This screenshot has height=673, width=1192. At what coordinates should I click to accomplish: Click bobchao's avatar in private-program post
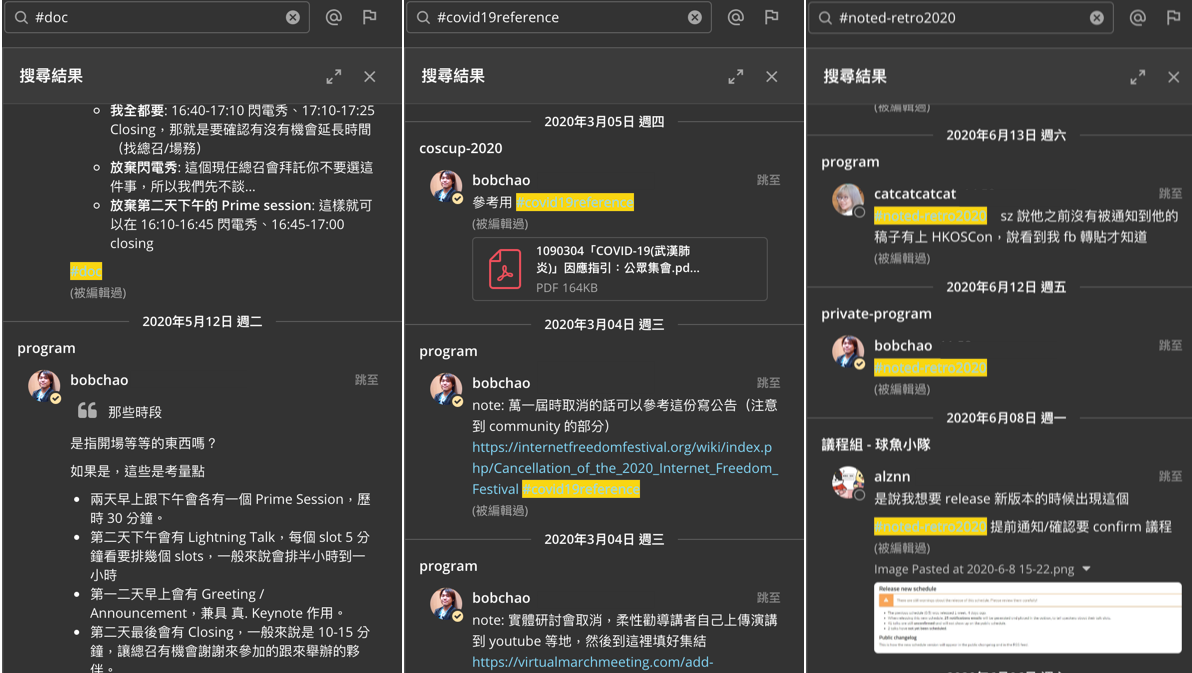(848, 352)
